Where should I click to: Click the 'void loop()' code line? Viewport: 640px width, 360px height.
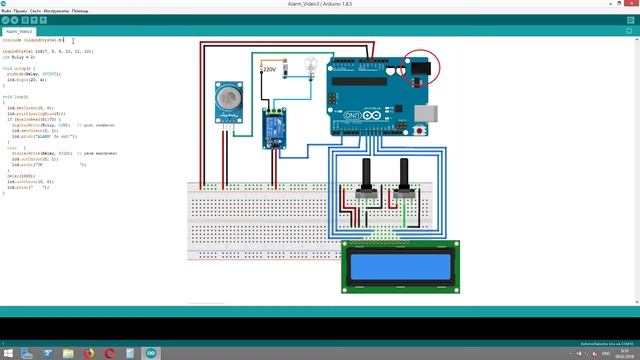(16, 97)
